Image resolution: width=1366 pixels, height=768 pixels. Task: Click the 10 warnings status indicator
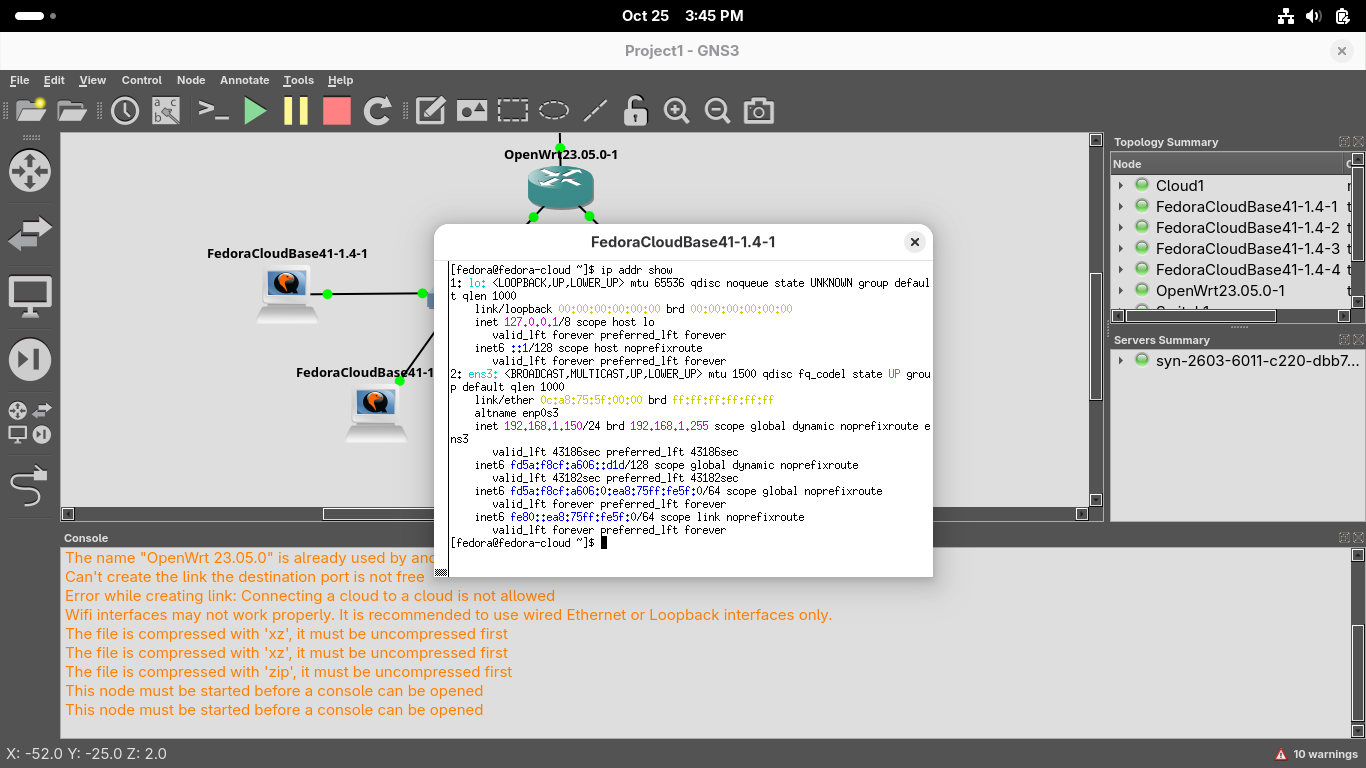pos(1316,754)
